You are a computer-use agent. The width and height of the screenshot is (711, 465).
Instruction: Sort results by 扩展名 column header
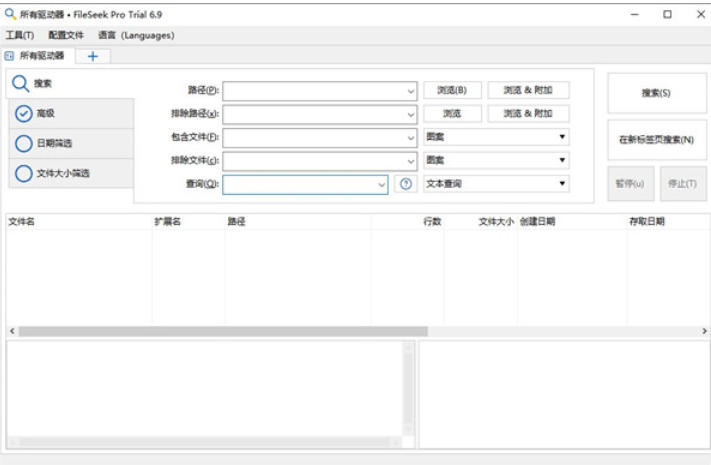pyautogui.click(x=189, y=221)
